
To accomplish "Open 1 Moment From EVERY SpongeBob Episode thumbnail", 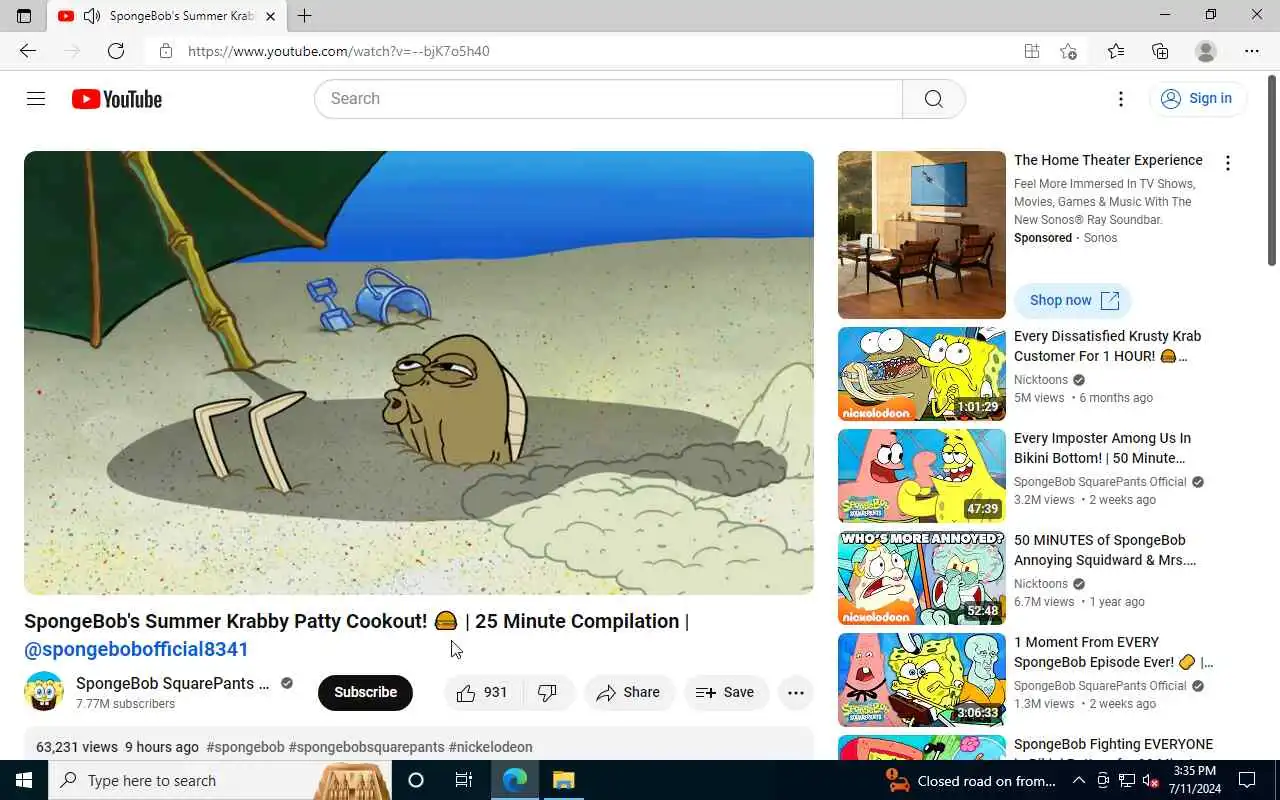I will [922, 680].
